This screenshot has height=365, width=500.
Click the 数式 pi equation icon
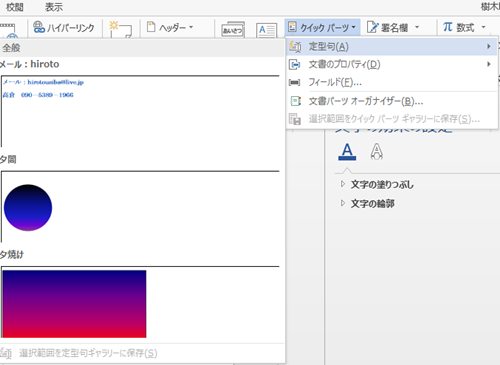tap(448, 27)
